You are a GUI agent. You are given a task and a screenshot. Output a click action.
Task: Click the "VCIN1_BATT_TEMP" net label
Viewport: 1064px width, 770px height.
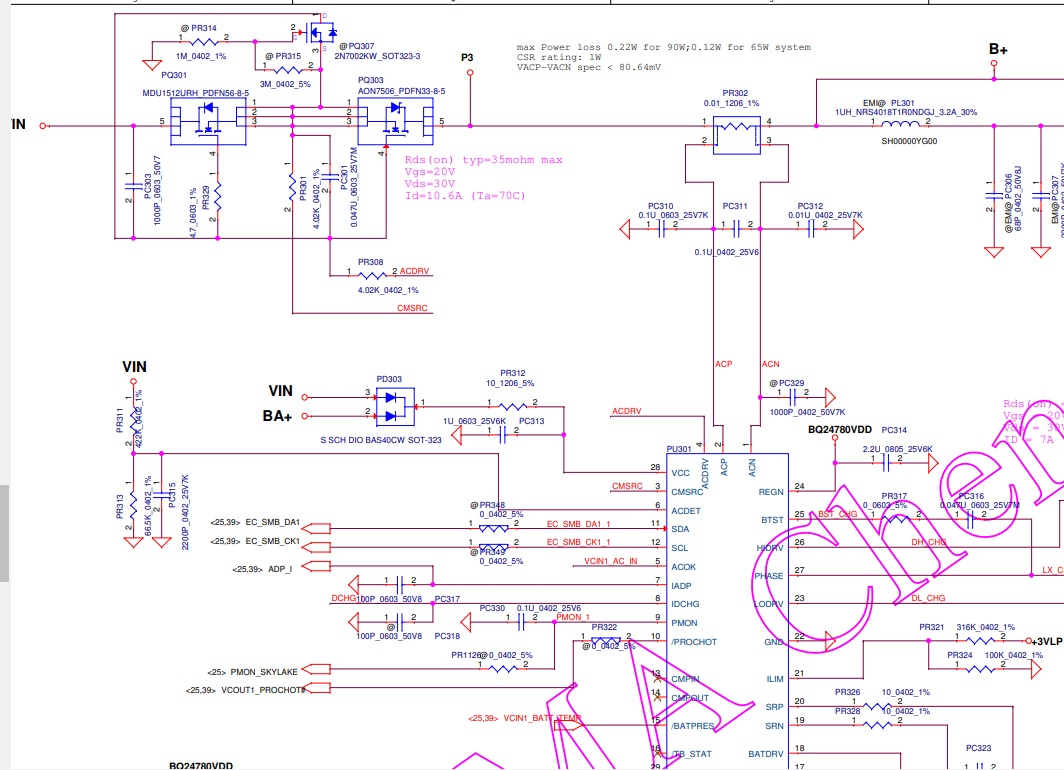point(542,718)
